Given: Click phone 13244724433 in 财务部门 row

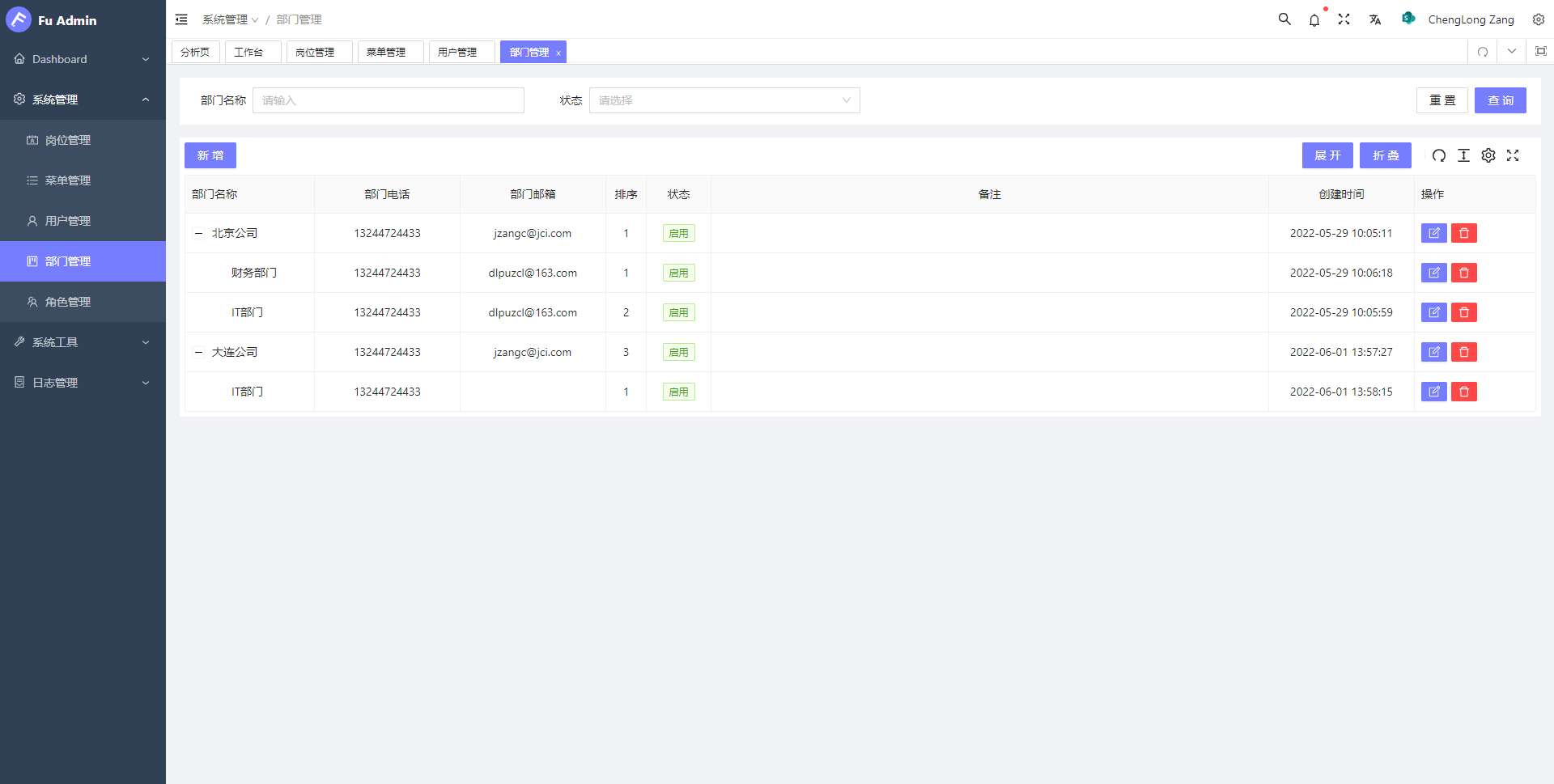Looking at the screenshot, I should coord(387,273).
